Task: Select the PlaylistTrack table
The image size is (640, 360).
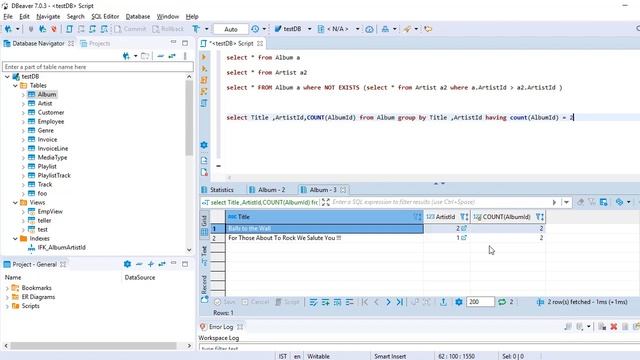Action: [x=54, y=176]
